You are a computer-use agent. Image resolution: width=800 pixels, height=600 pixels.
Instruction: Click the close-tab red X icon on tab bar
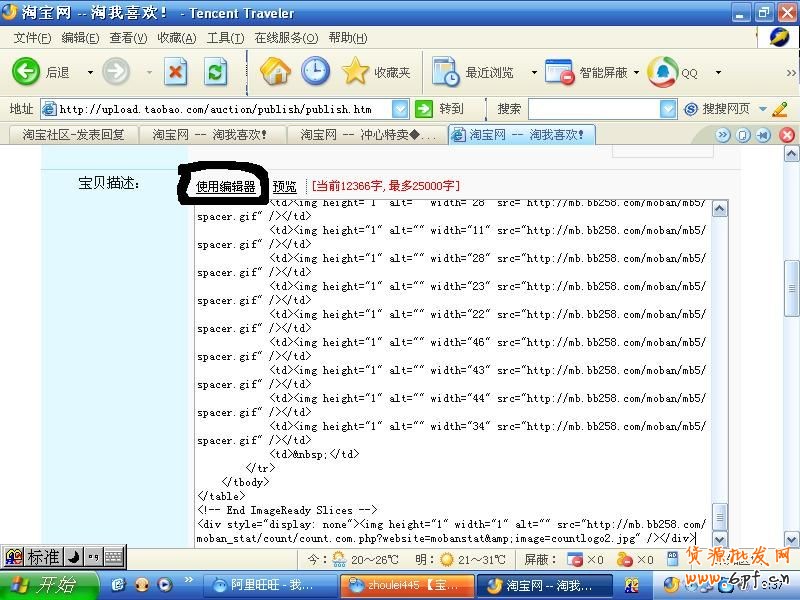tap(787, 135)
